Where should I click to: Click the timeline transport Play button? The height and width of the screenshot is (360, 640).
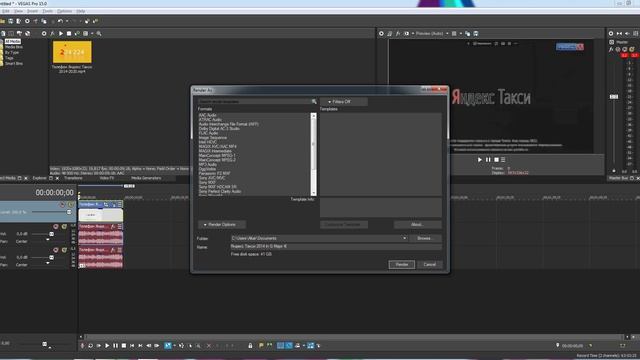point(107,346)
